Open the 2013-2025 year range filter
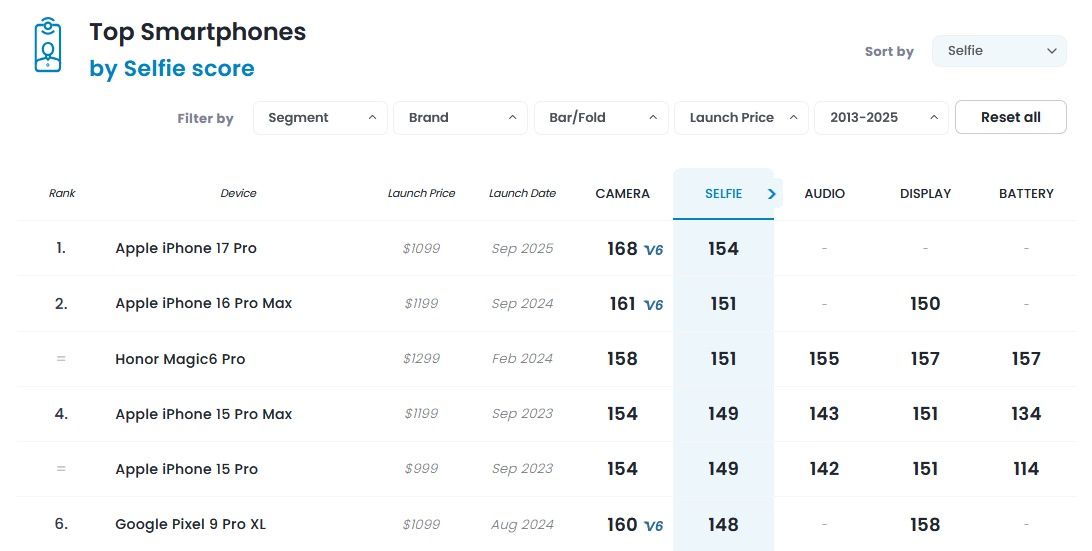 click(x=882, y=118)
